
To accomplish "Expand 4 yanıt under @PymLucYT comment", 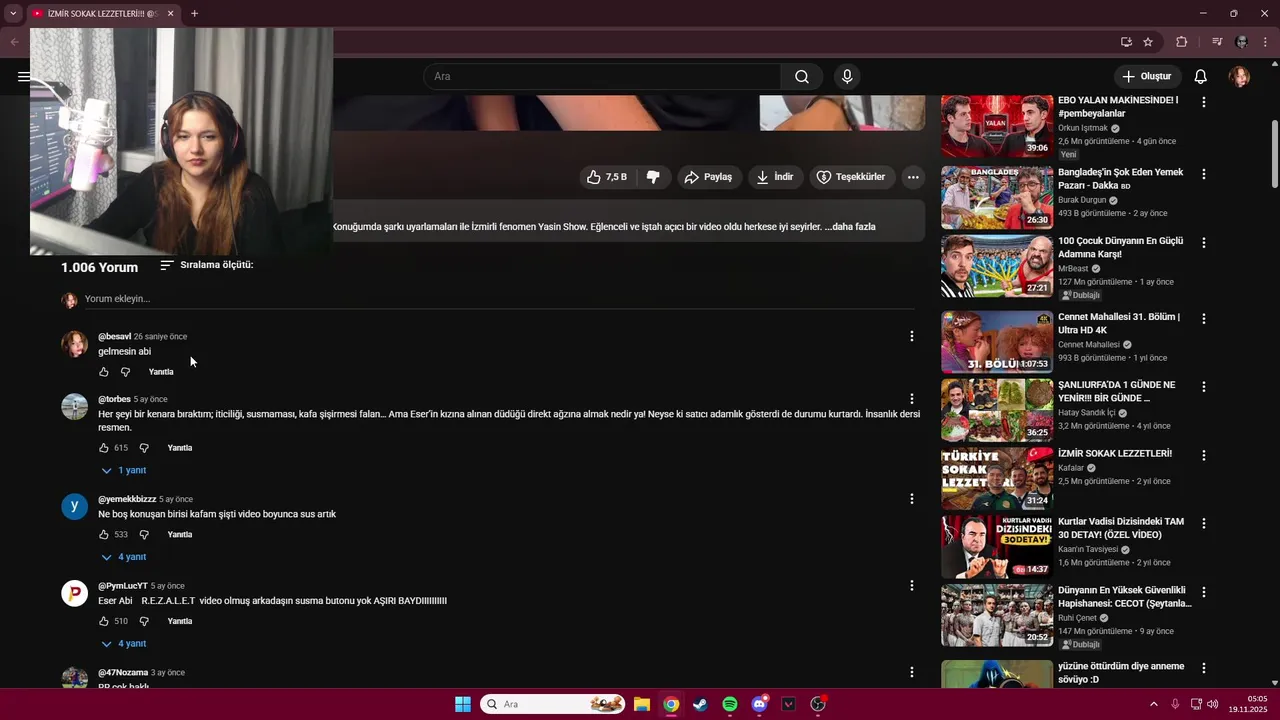I will [x=123, y=644].
